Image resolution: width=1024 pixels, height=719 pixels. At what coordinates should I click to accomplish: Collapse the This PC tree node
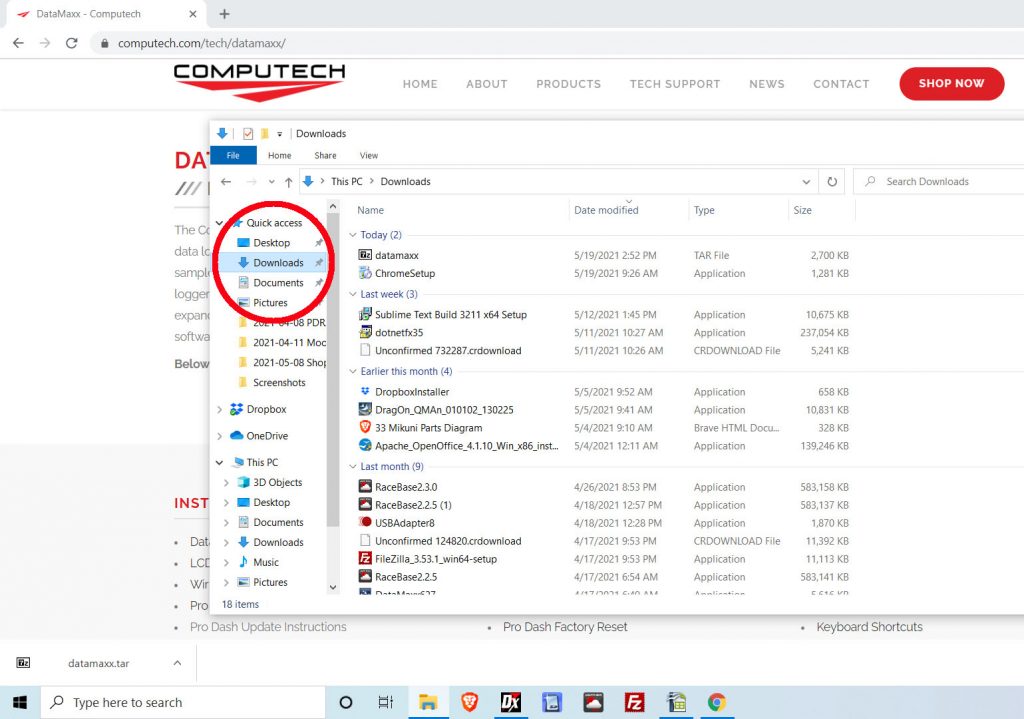(x=219, y=462)
